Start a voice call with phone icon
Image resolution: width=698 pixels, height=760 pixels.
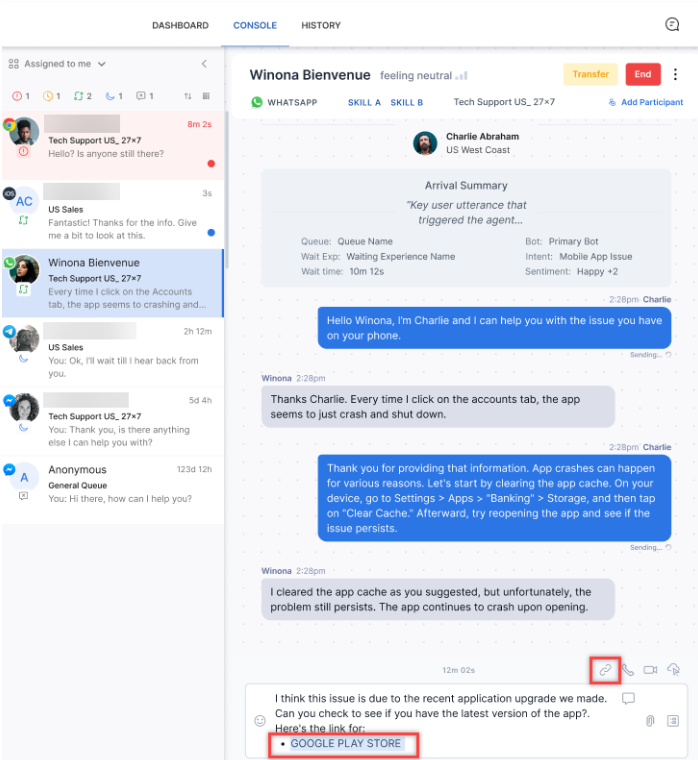point(628,670)
